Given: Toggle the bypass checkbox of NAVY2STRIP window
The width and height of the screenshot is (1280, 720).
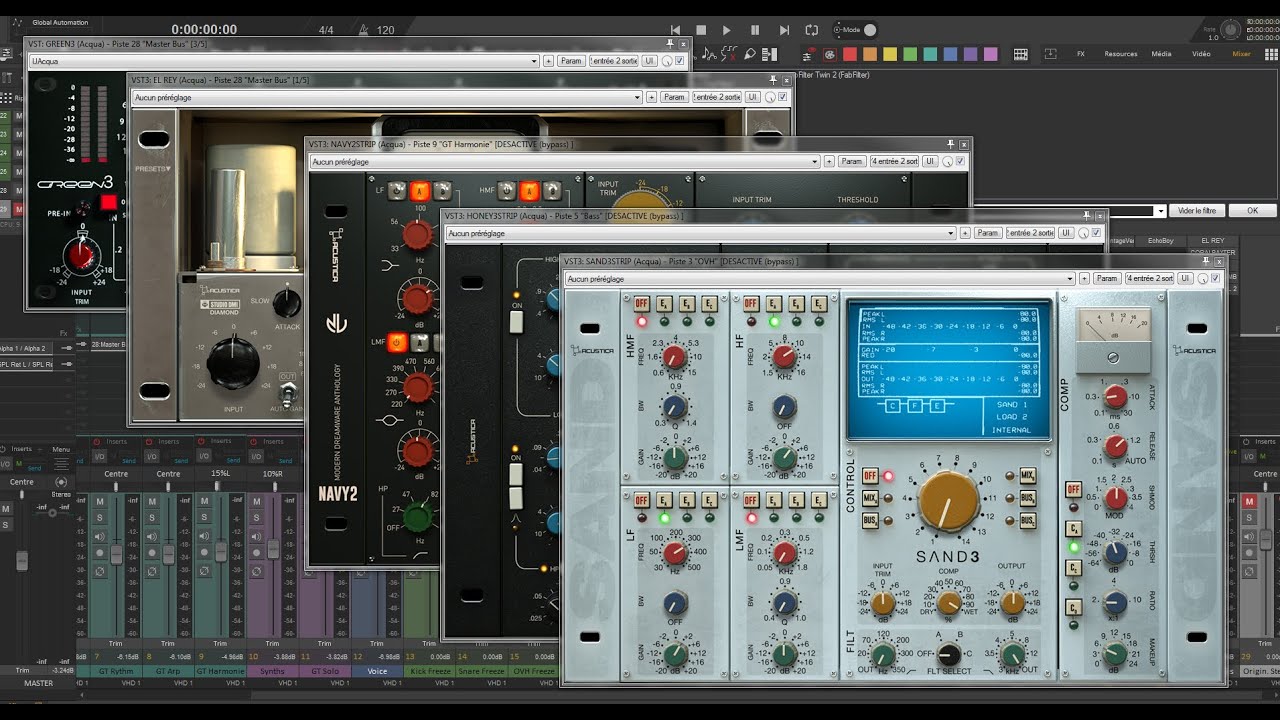Looking at the screenshot, I should [x=961, y=161].
